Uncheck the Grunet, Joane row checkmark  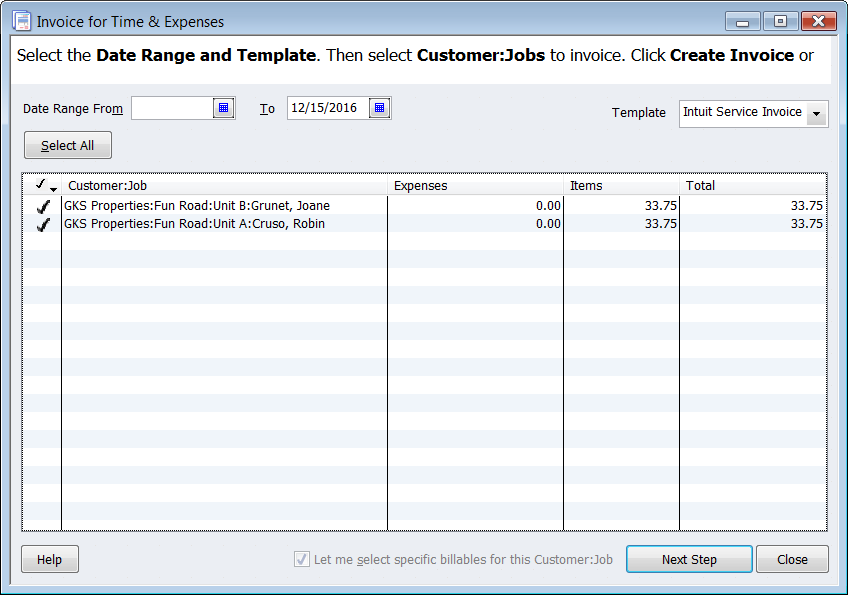coord(43,206)
